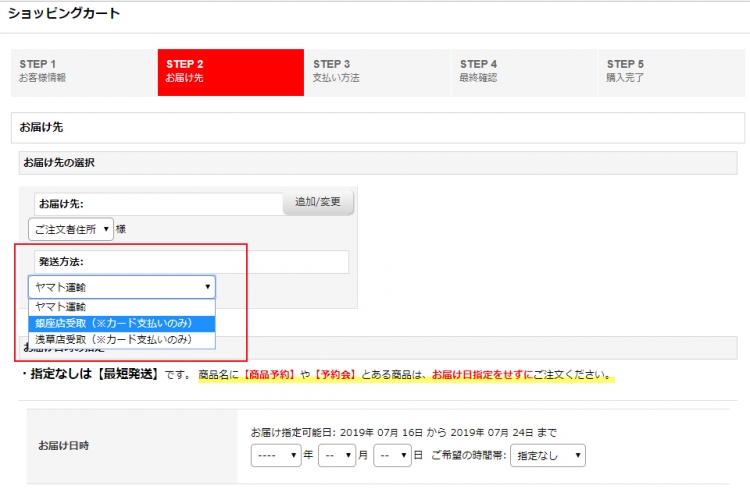Click the 発送方法: label
The height and width of the screenshot is (496, 750).
[x=61, y=262]
